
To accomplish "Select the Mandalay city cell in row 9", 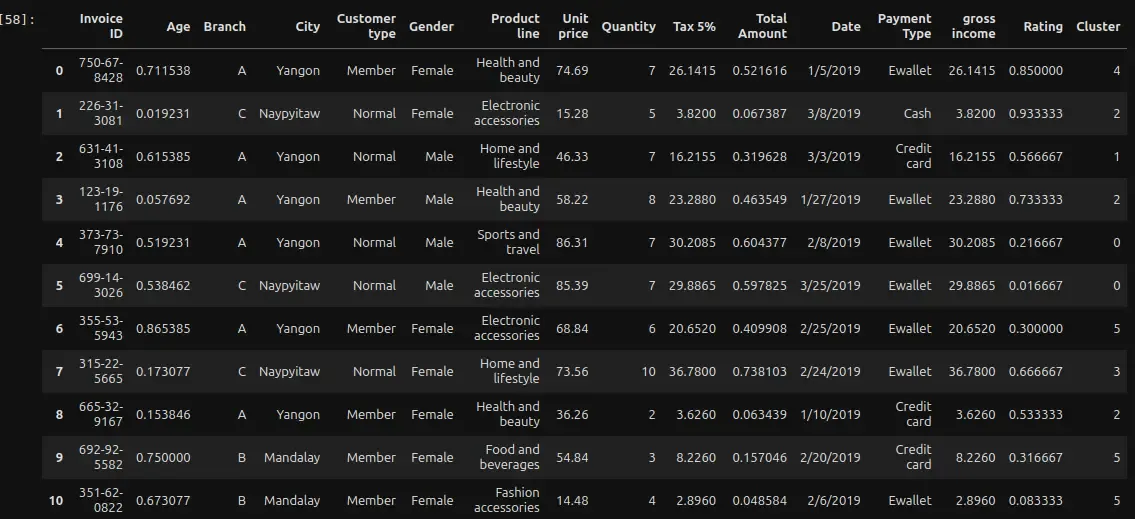I will [x=292, y=457].
